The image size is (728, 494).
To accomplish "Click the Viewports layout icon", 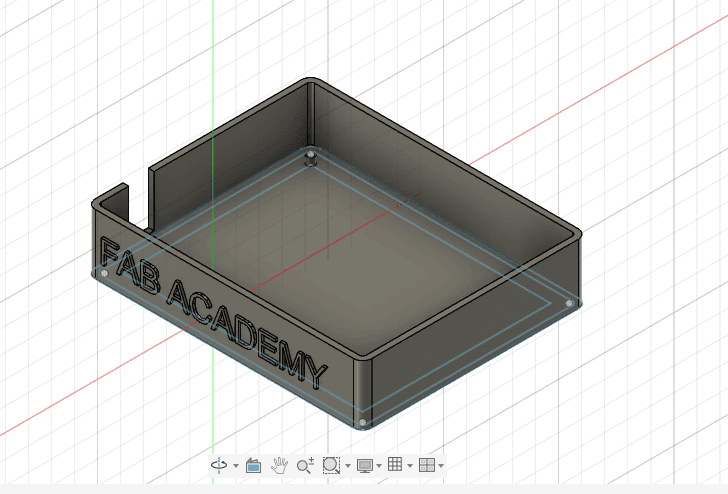I will pyautogui.click(x=427, y=465).
